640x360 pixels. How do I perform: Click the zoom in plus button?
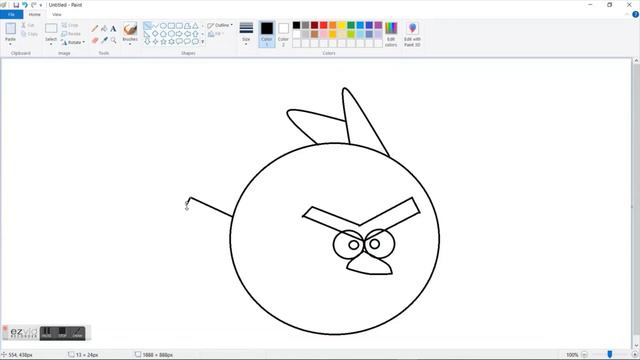[635, 355]
